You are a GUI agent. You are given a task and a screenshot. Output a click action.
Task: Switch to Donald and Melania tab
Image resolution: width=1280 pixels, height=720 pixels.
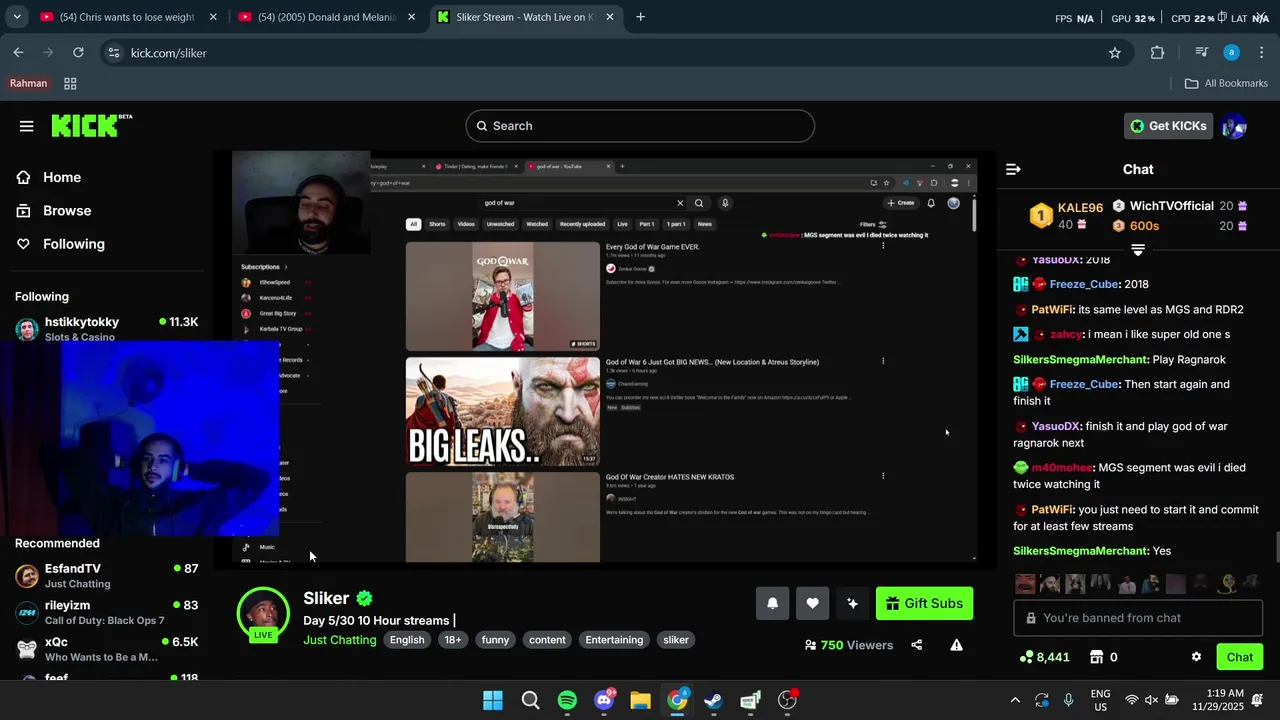(x=325, y=17)
